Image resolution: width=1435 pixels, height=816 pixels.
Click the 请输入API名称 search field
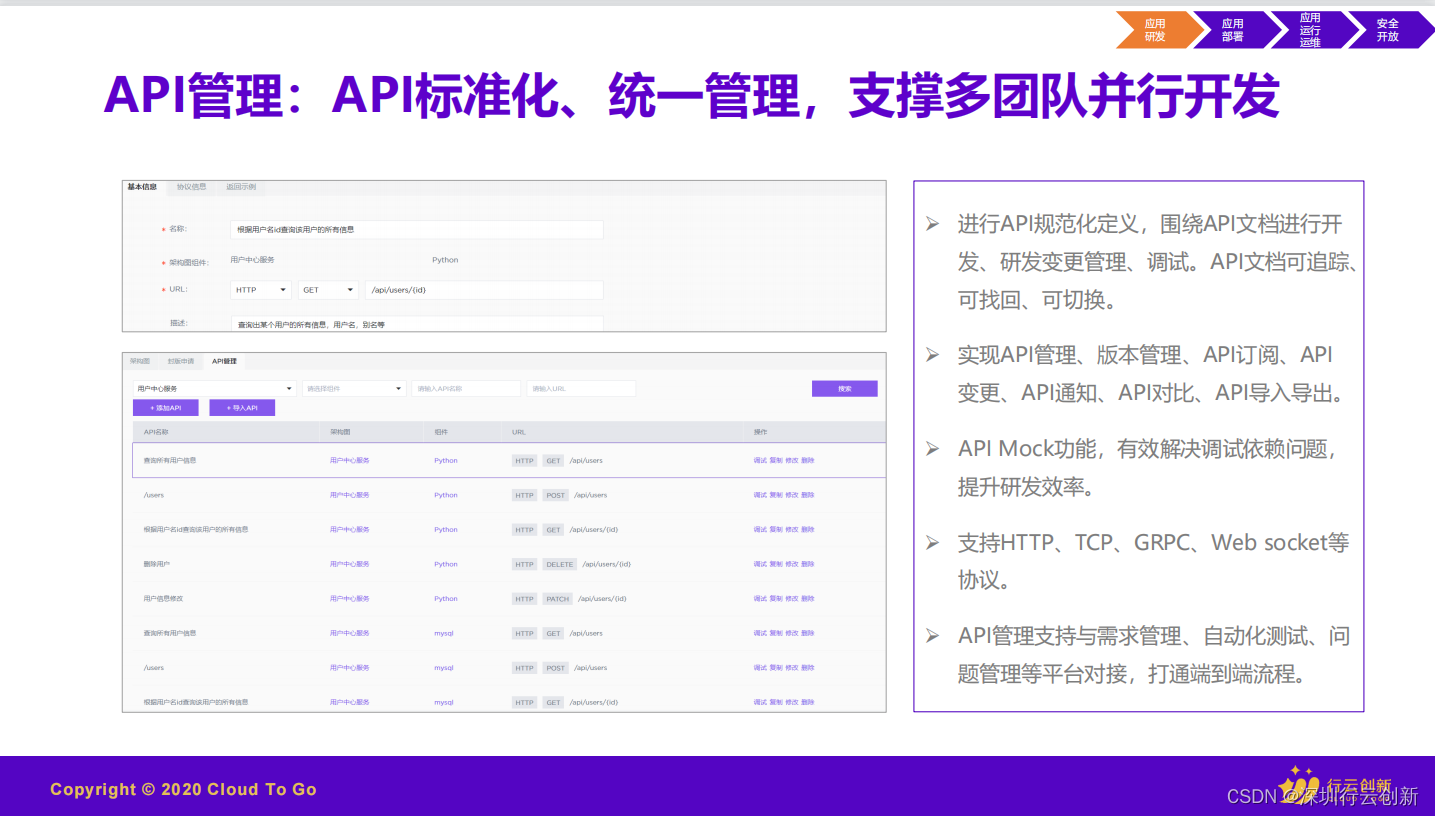point(466,389)
